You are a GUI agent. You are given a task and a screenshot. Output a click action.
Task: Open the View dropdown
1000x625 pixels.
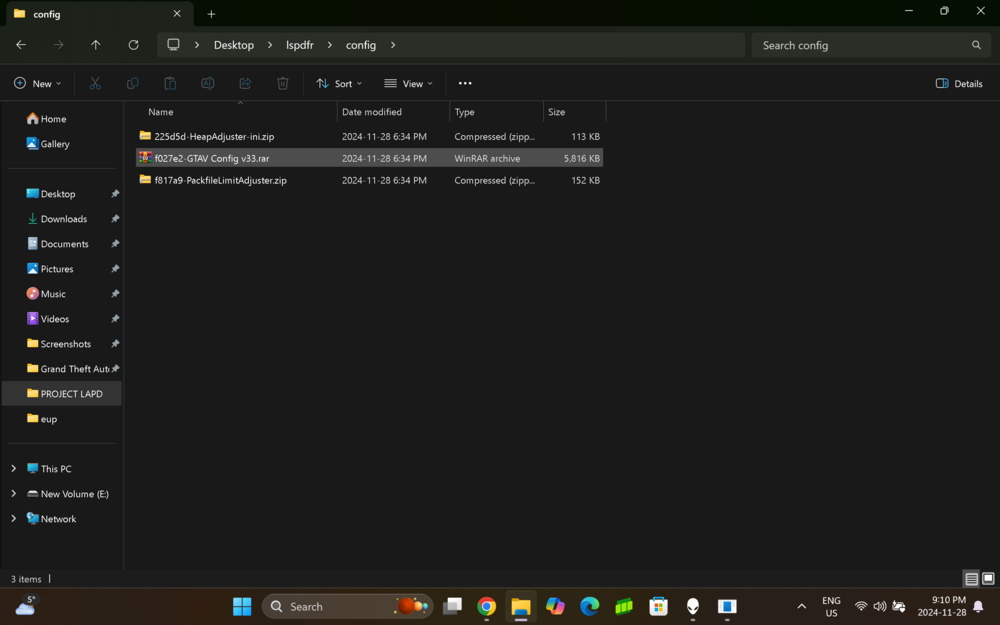(x=407, y=83)
